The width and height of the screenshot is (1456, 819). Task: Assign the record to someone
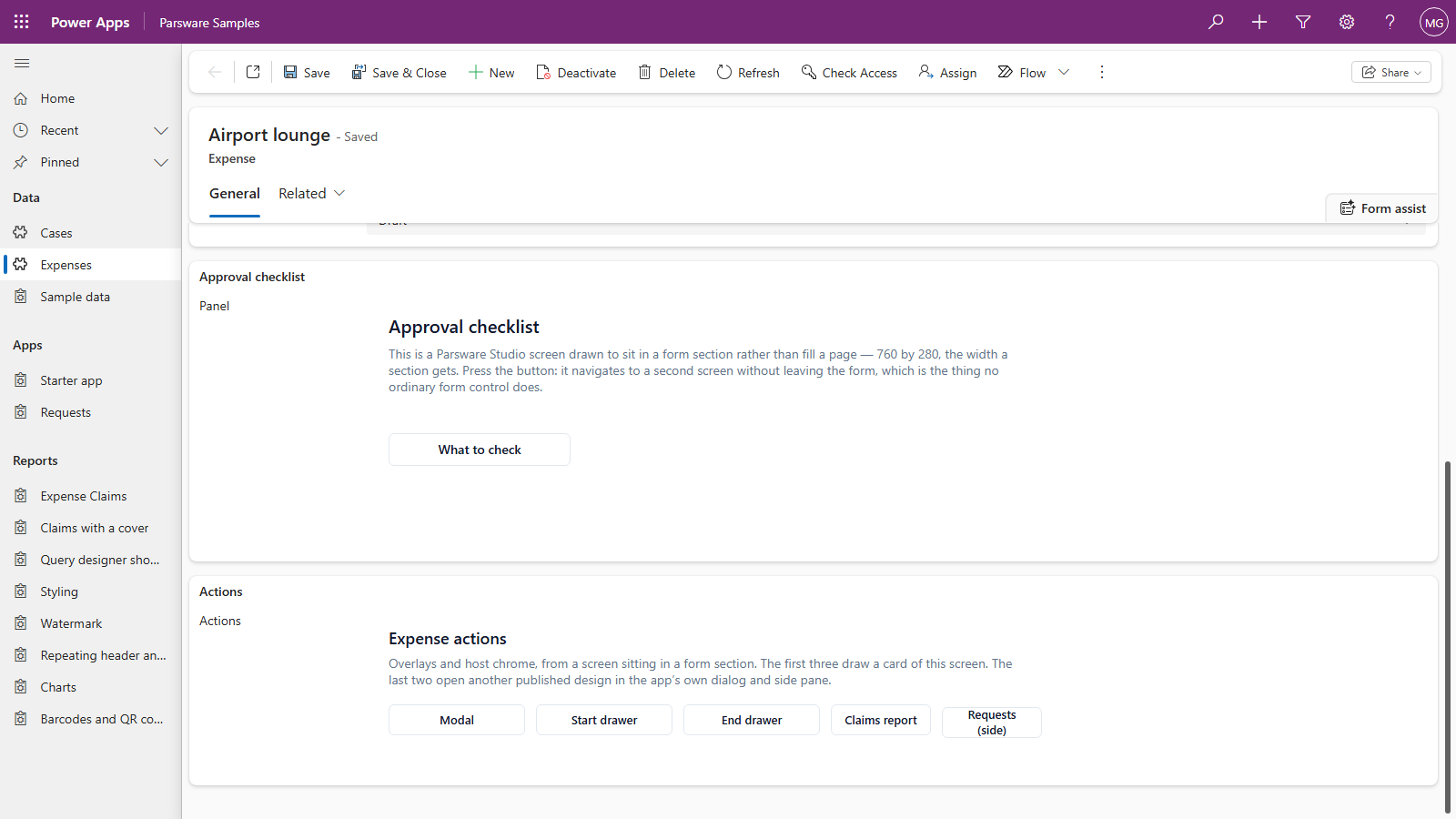(947, 72)
